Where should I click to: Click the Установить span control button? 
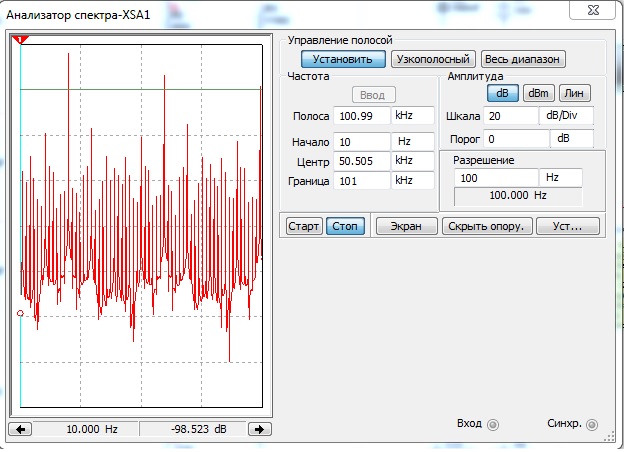pos(343,59)
